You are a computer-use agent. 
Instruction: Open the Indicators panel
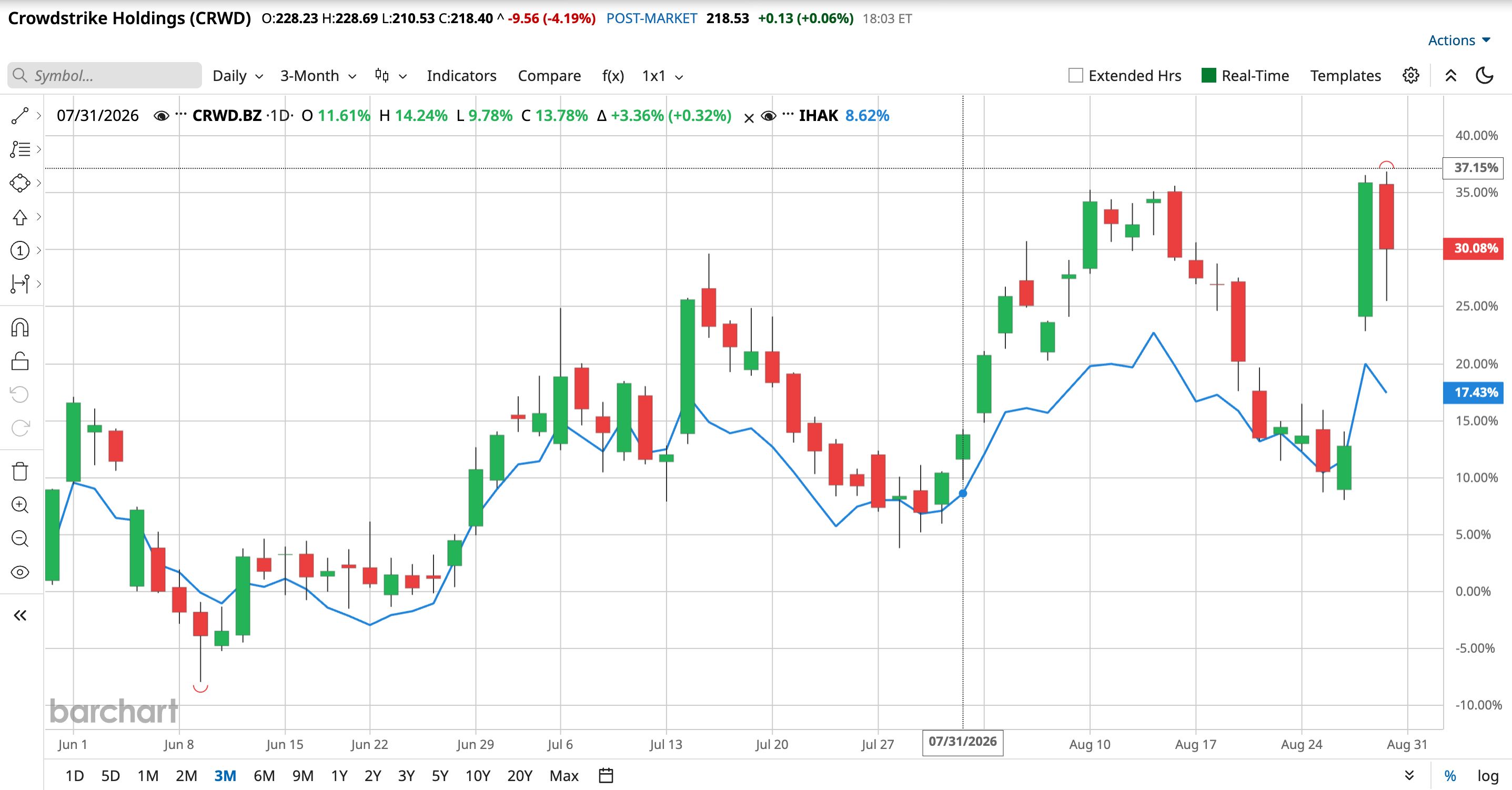tap(461, 76)
